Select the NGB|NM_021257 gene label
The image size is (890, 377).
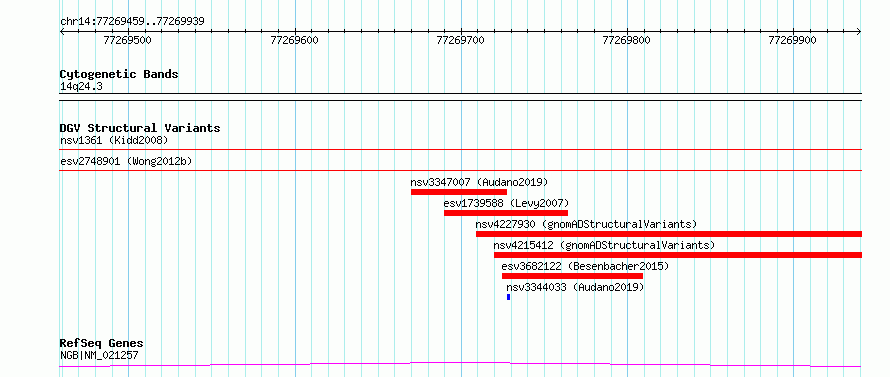click(99, 356)
